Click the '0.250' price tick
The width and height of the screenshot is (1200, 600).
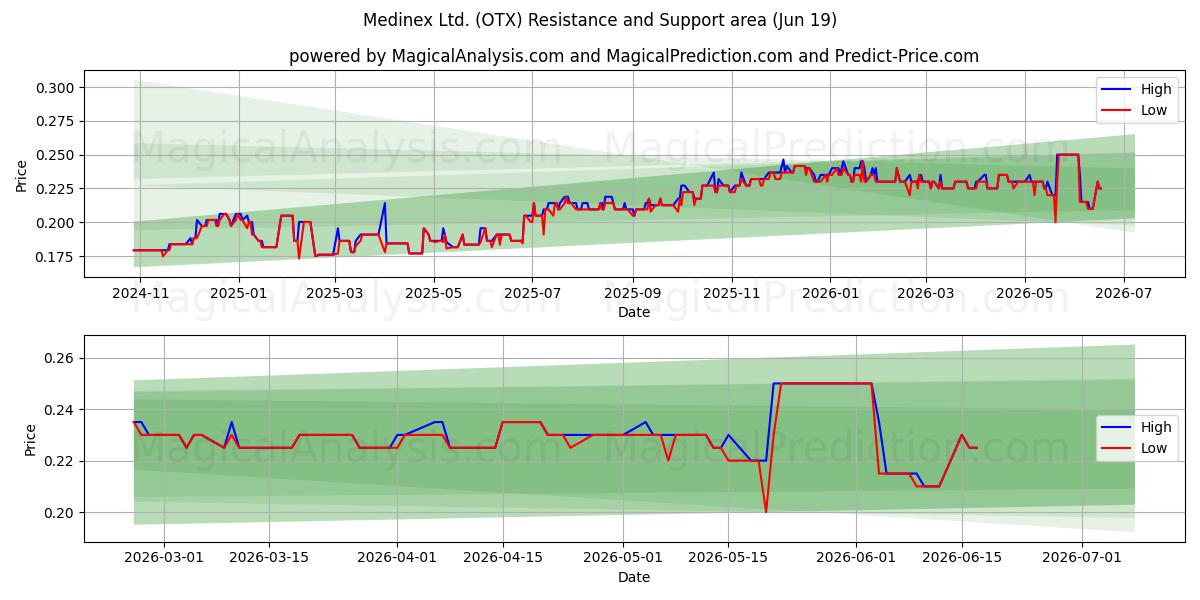tap(56, 155)
